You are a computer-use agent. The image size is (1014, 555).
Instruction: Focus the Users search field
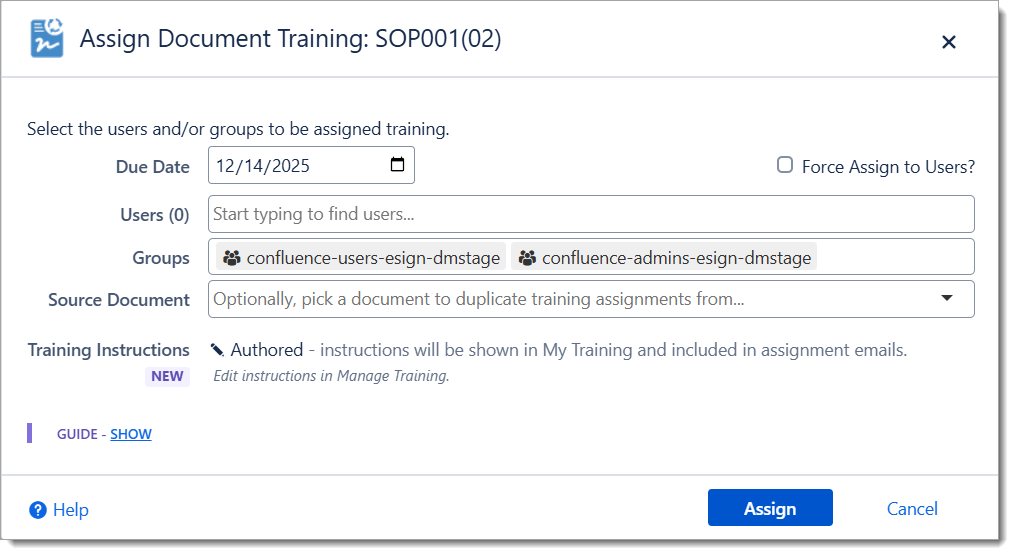point(590,214)
